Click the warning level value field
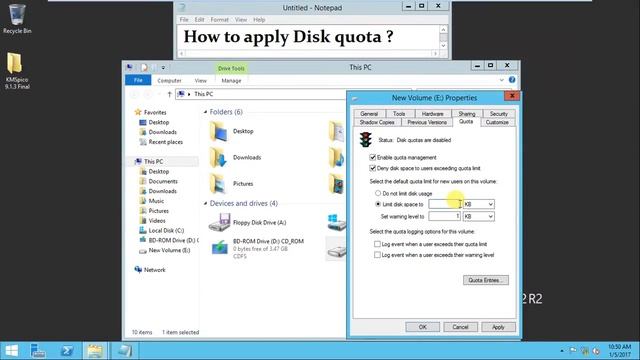Viewport: 640px width, 360px height. 444,216
